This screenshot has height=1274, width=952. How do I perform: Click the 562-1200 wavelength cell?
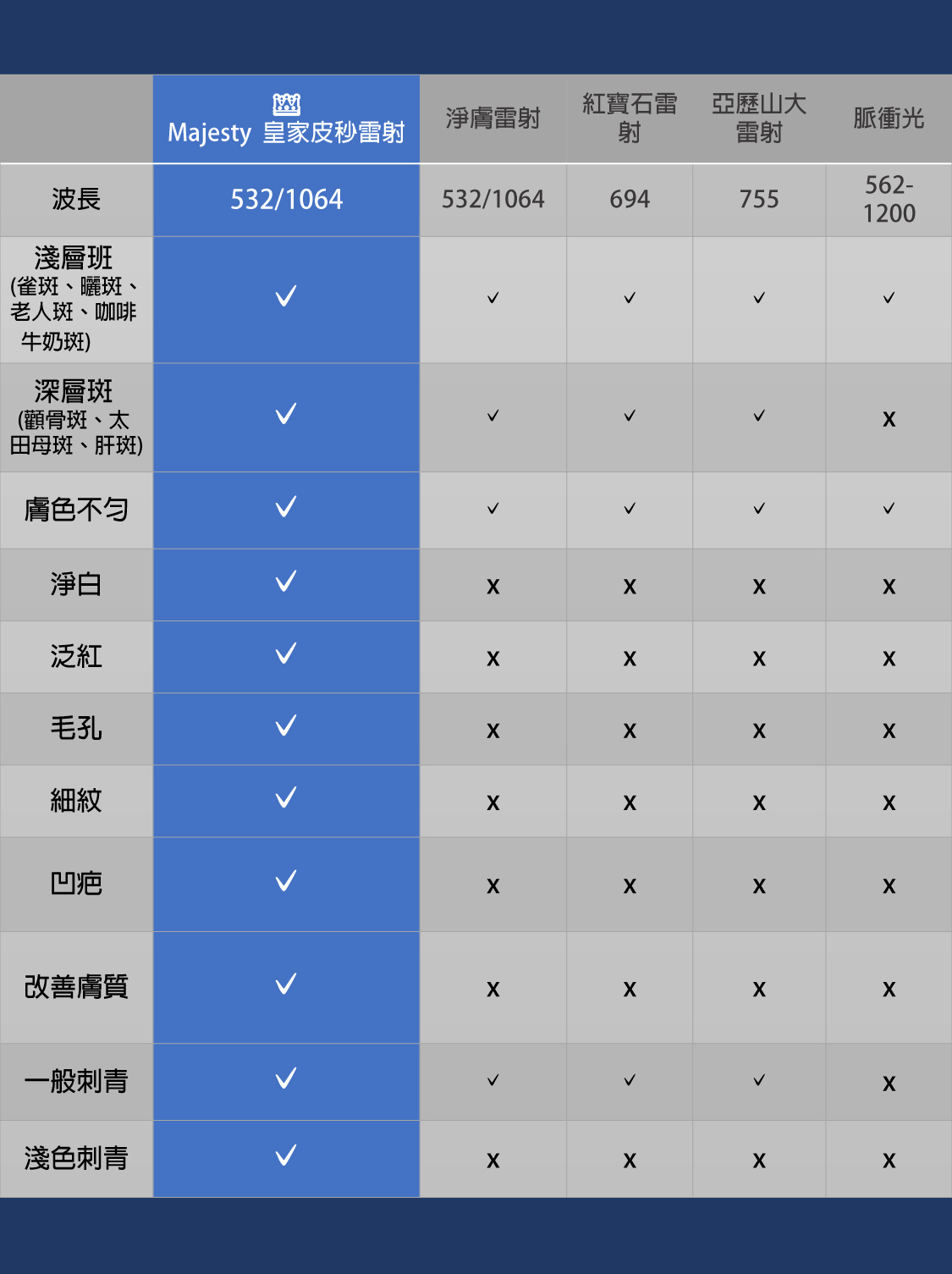pyautogui.click(x=889, y=199)
